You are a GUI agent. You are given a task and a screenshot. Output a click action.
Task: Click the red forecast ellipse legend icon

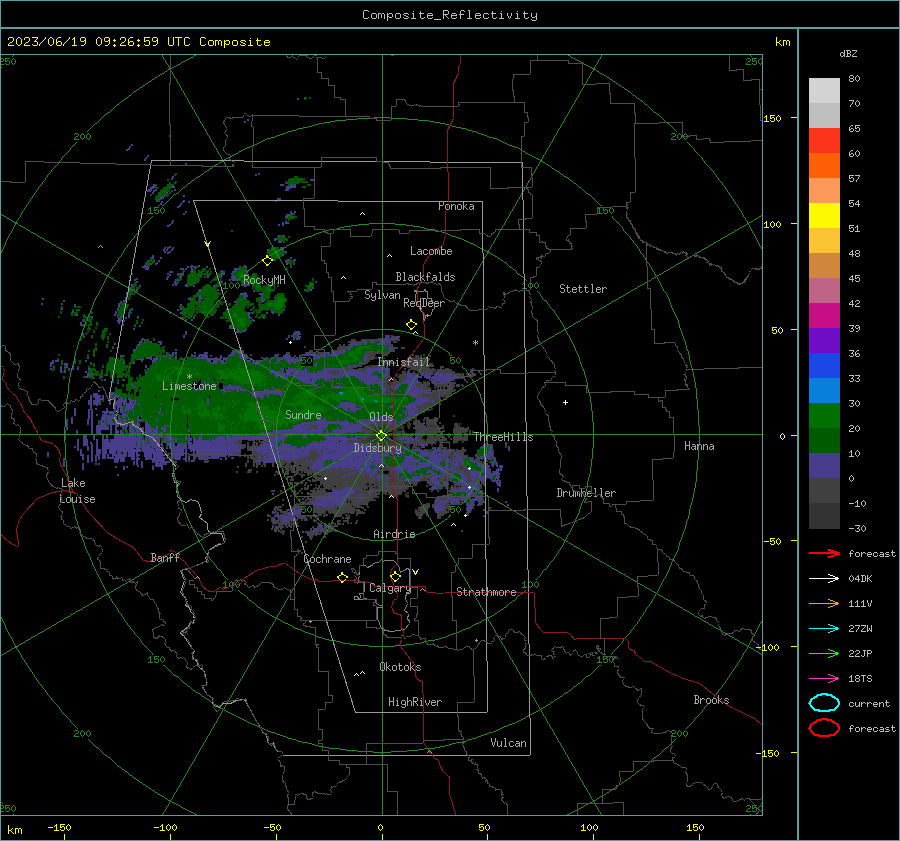tap(824, 728)
